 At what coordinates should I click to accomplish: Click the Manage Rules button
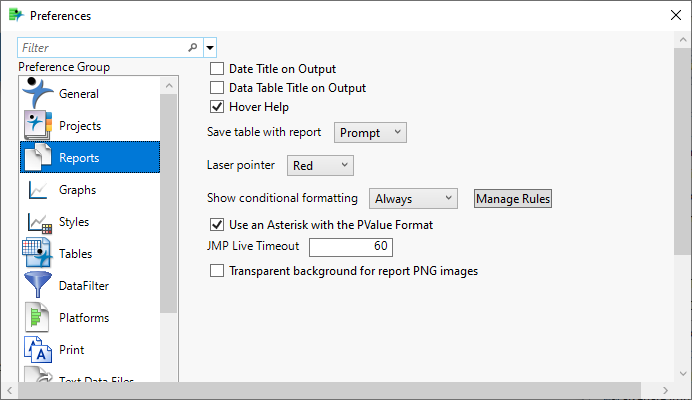tap(513, 199)
